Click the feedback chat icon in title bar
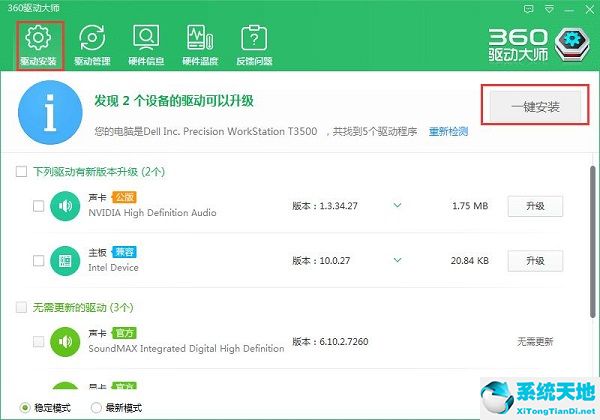This screenshot has height=420, width=600. 528,9
